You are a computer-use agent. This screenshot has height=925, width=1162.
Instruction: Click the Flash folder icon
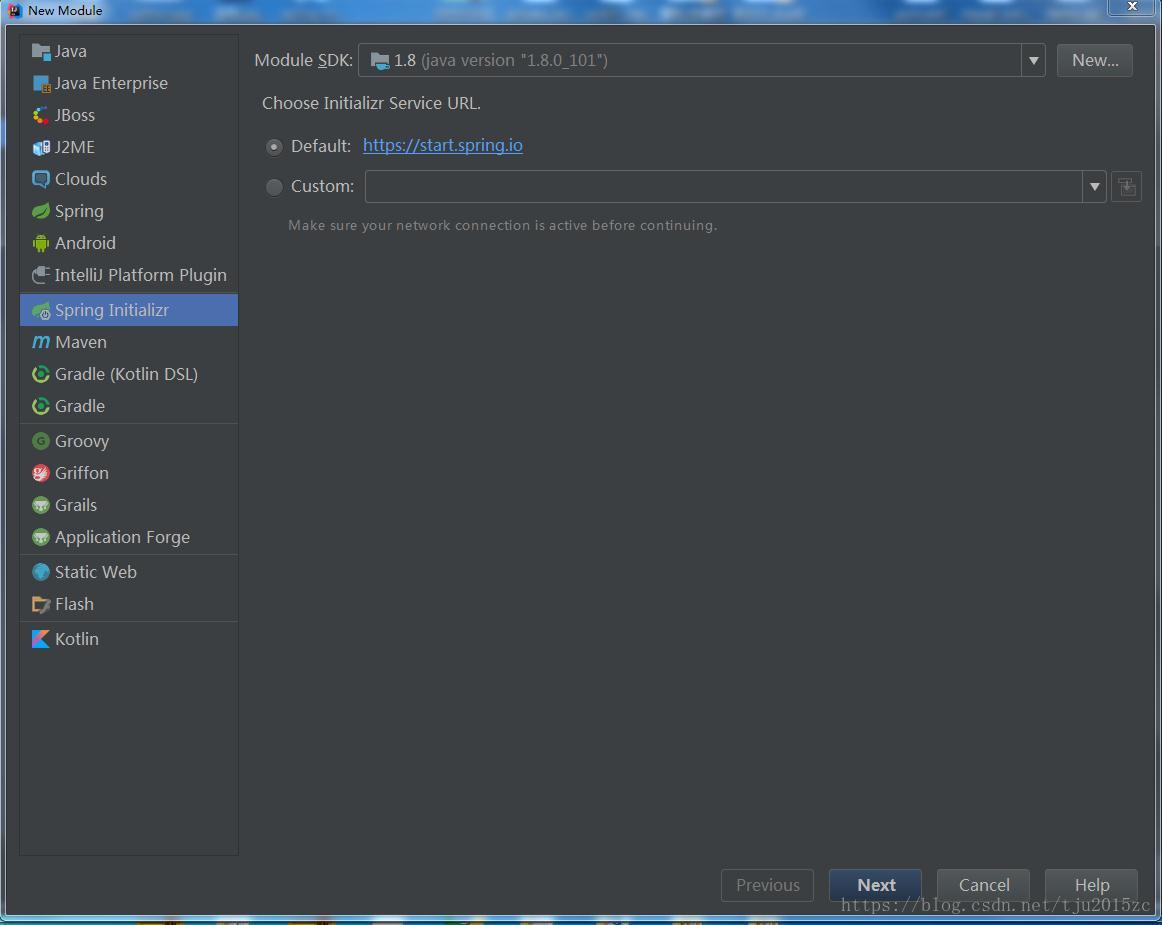[x=41, y=604]
